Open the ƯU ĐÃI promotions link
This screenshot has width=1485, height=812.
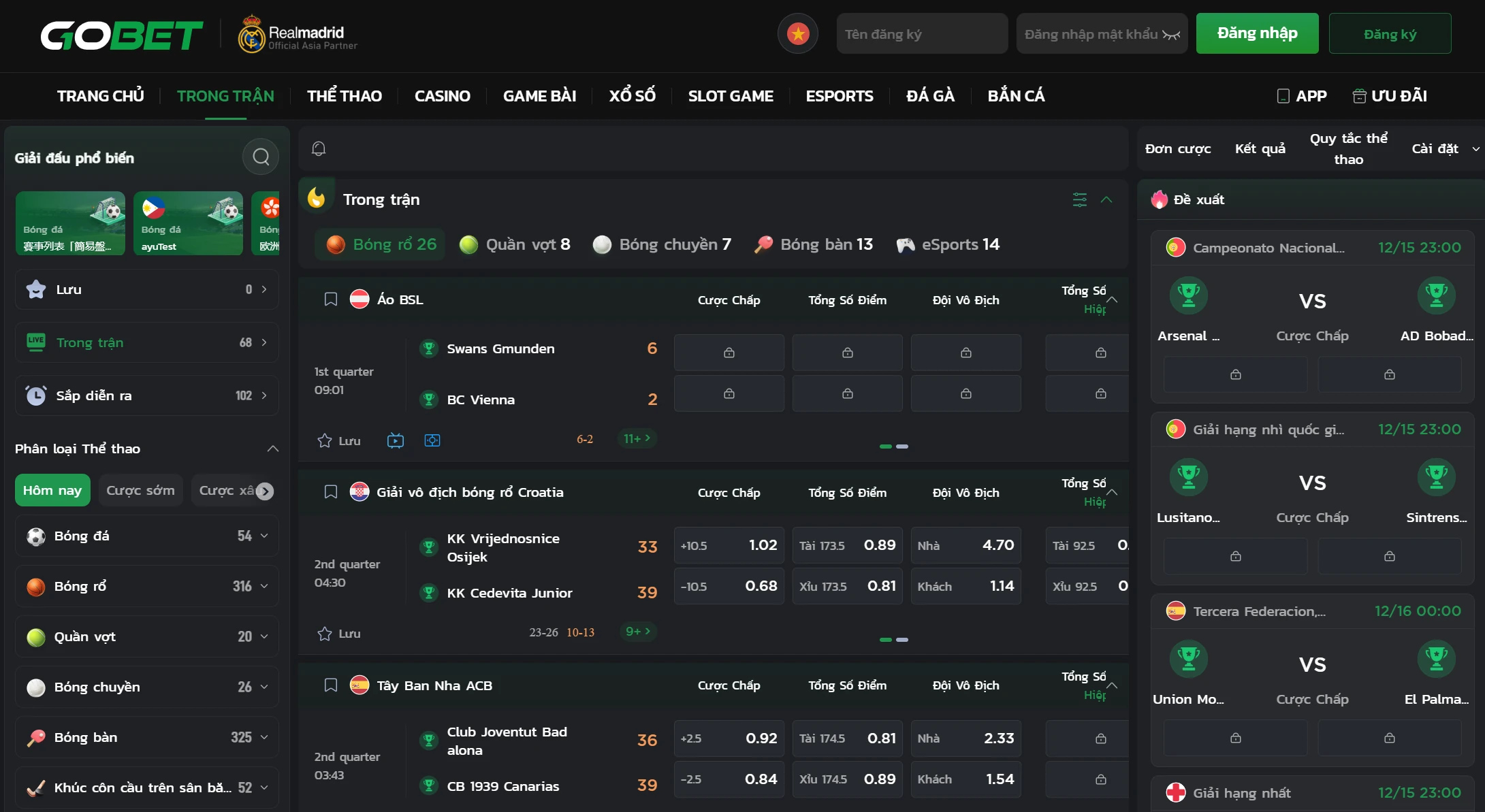click(x=1390, y=96)
